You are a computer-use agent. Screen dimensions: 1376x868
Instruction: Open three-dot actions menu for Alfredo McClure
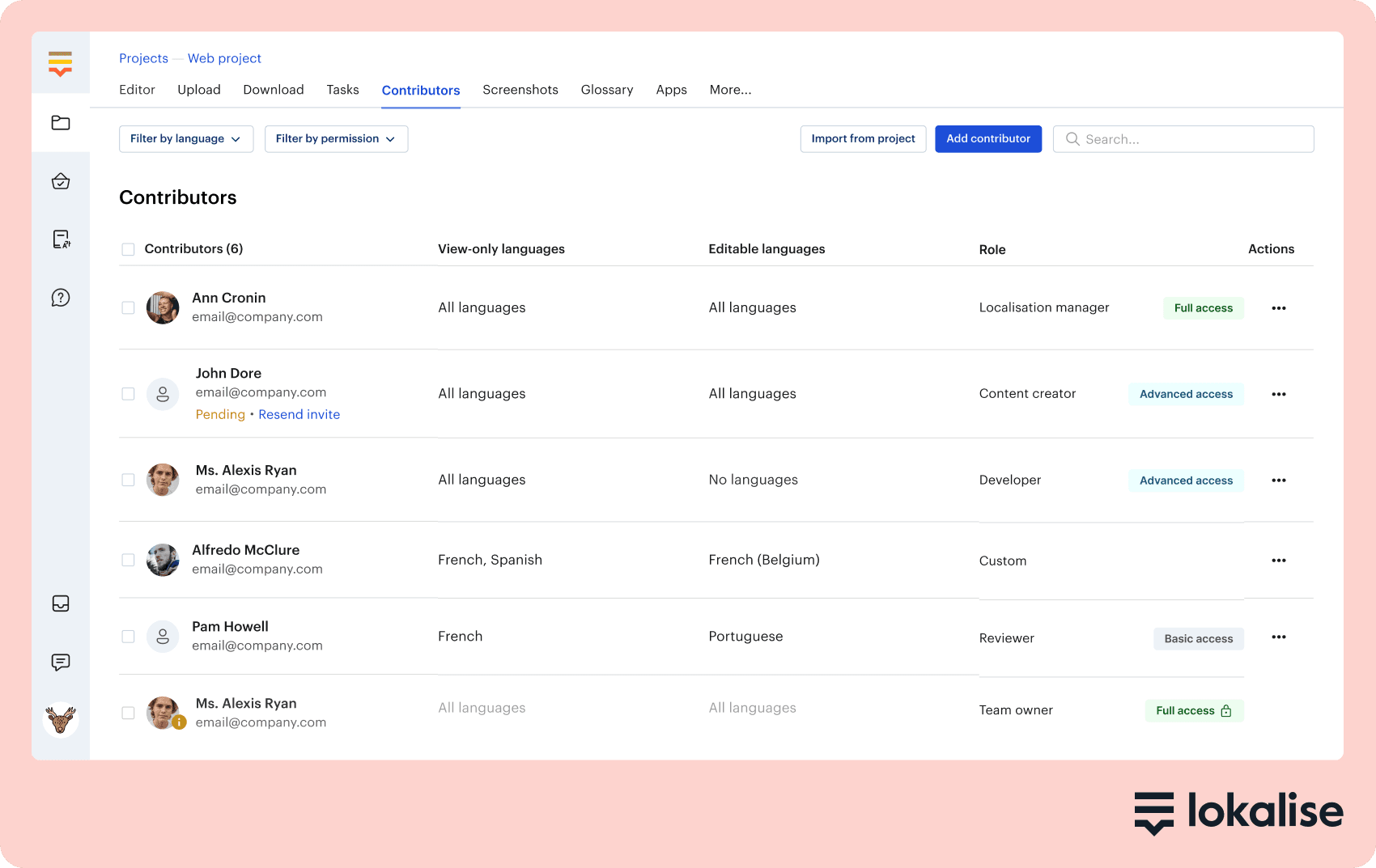(1278, 561)
